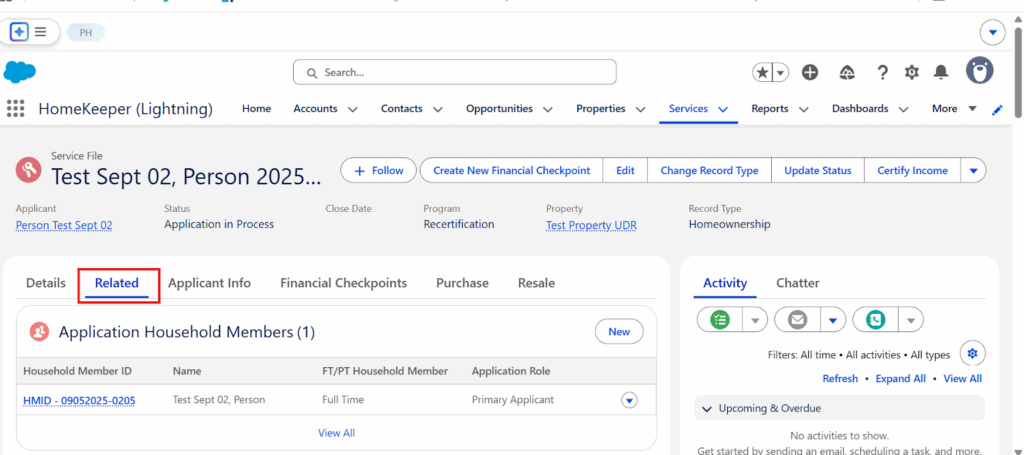Switch to the Chatter tab

(797, 283)
